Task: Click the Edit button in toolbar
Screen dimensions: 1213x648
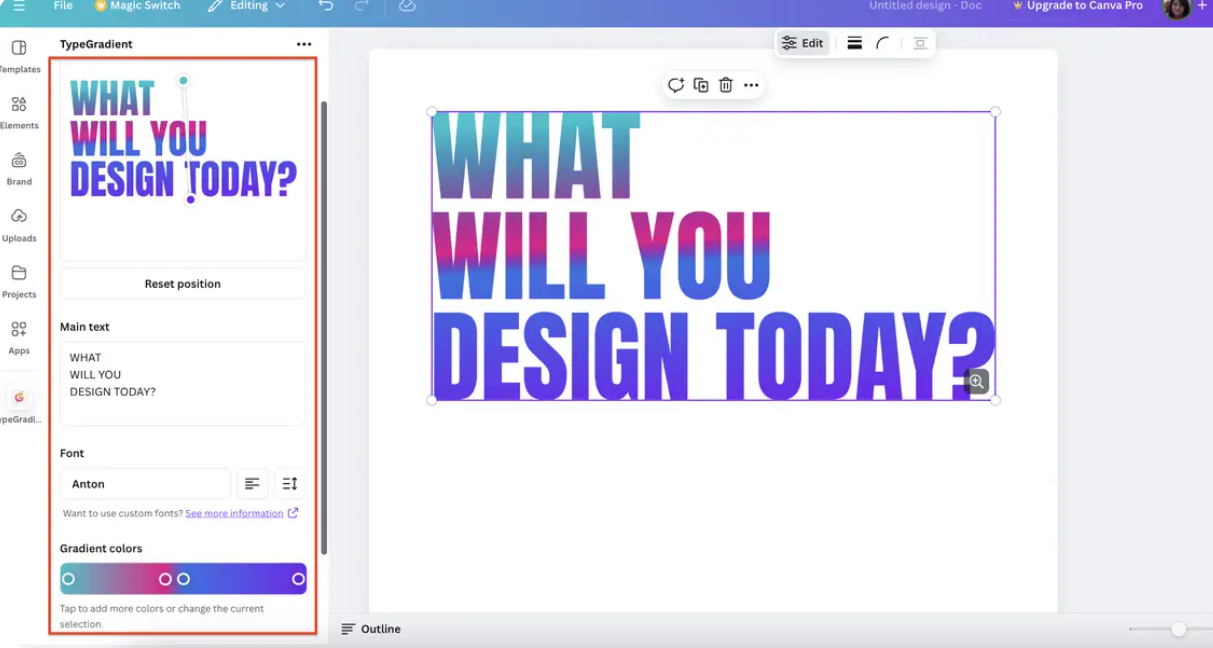Action: click(803, 43)
